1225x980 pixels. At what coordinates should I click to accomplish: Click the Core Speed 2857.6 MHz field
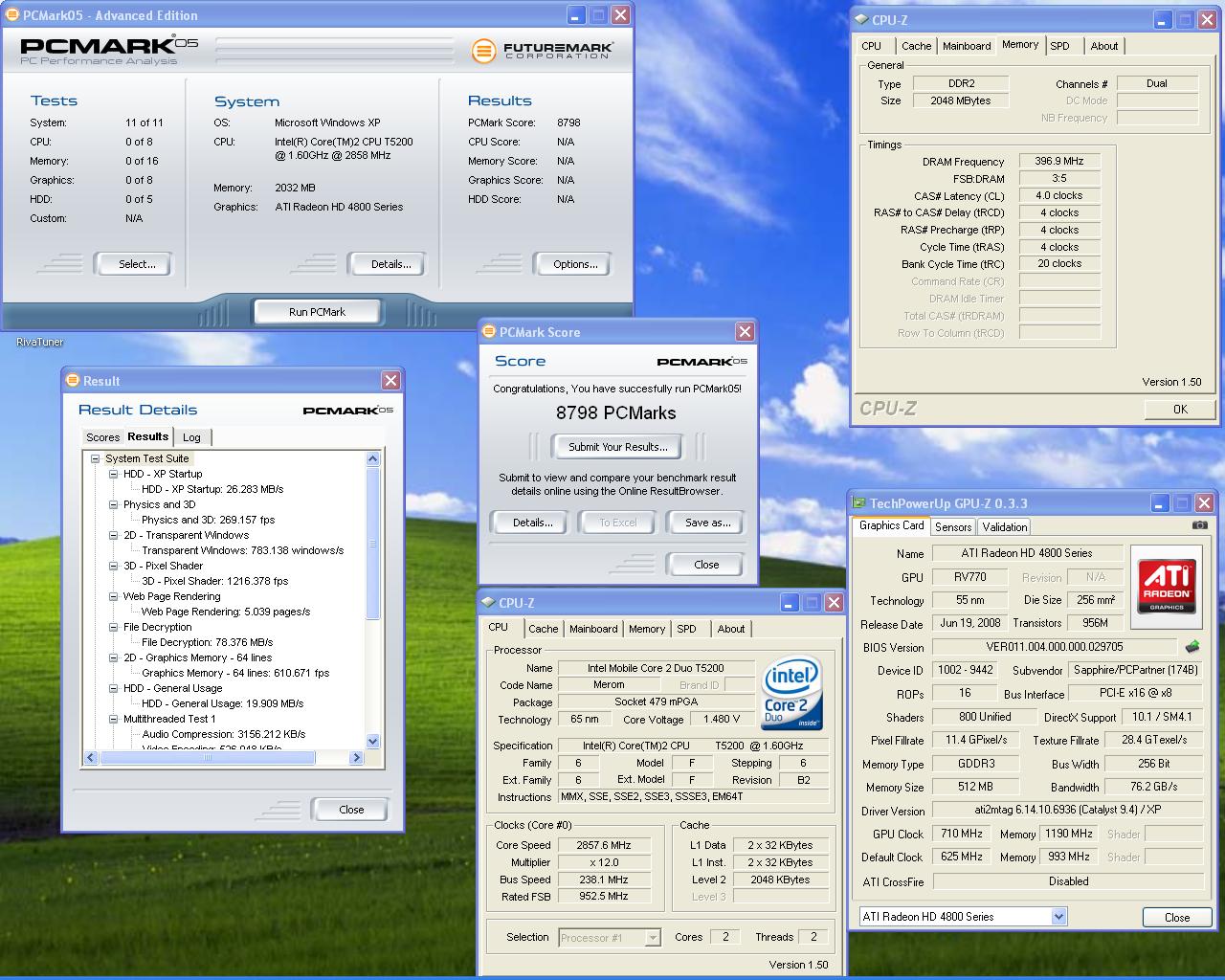click(604, 845)
